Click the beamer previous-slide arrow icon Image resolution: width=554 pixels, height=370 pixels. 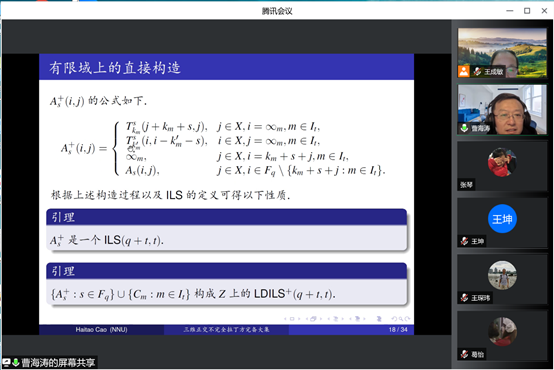(x=285, y=319)
